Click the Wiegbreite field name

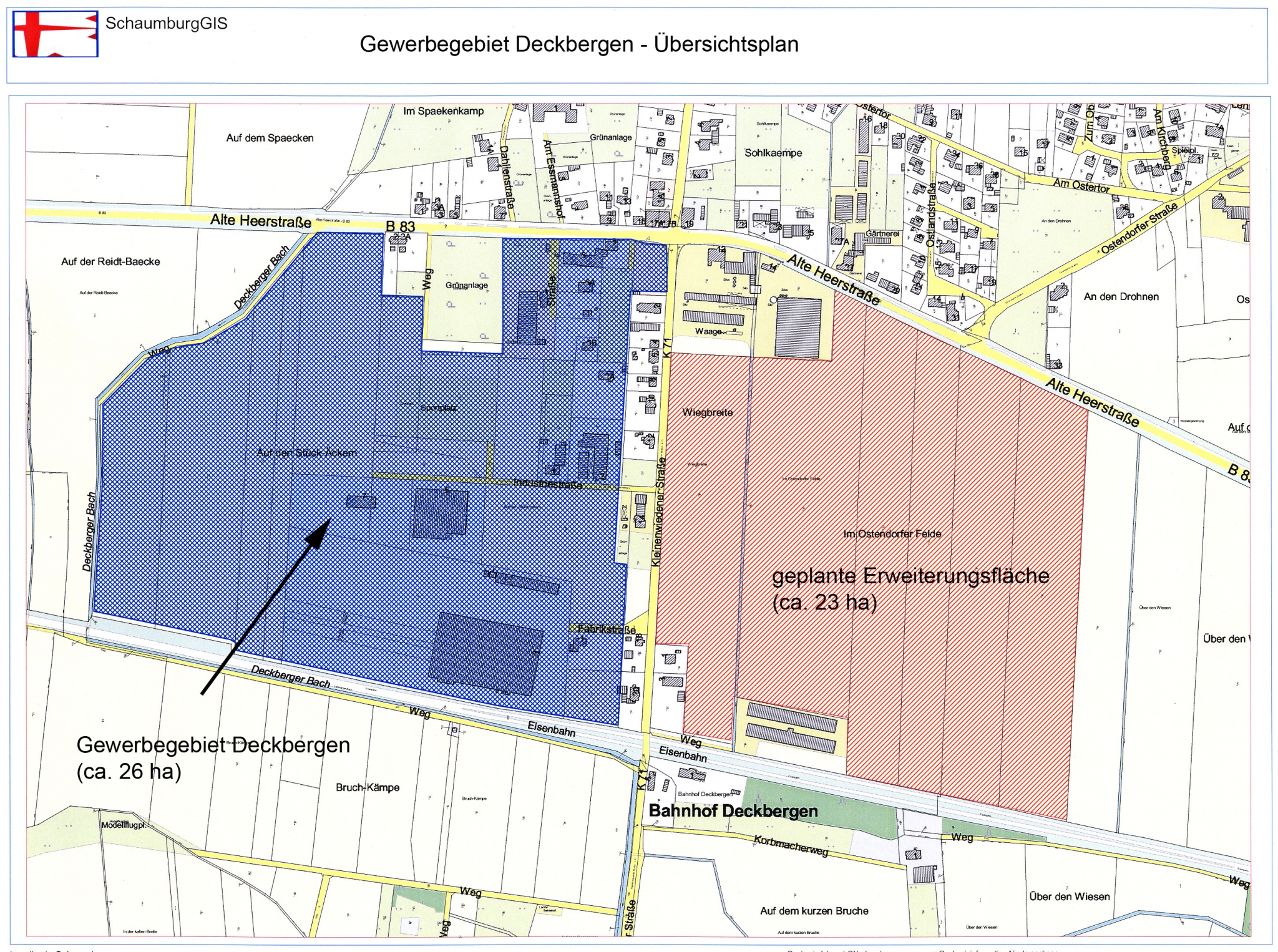[x=707, y=412]
